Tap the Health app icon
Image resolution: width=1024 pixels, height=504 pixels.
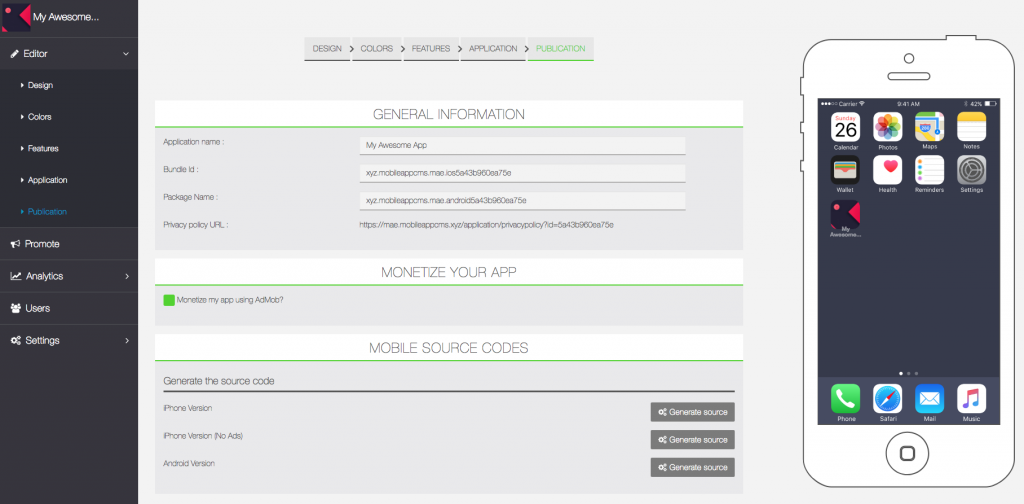pos(887,170)
